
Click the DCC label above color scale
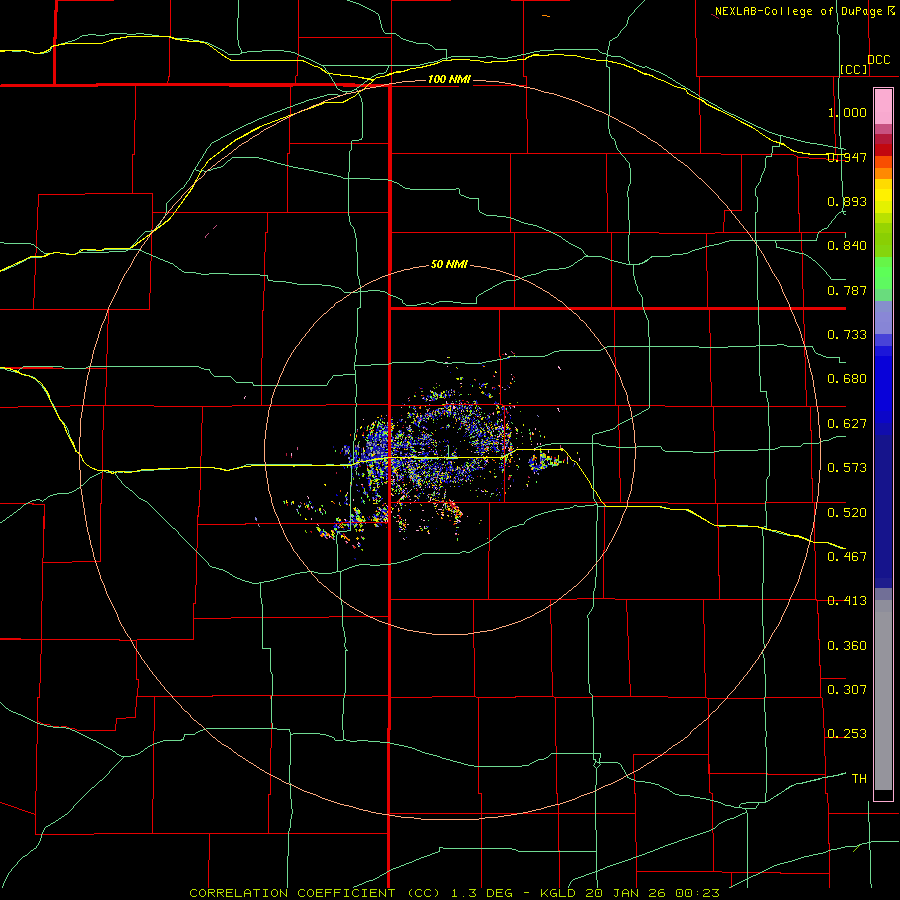click(x=878, y=60)
